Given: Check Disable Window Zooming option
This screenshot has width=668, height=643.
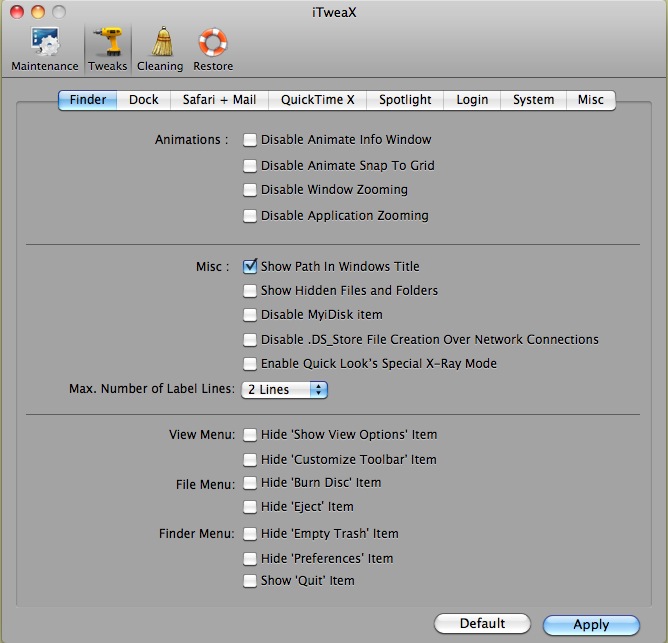Looking at the screenshot, I should pos(250,190).
